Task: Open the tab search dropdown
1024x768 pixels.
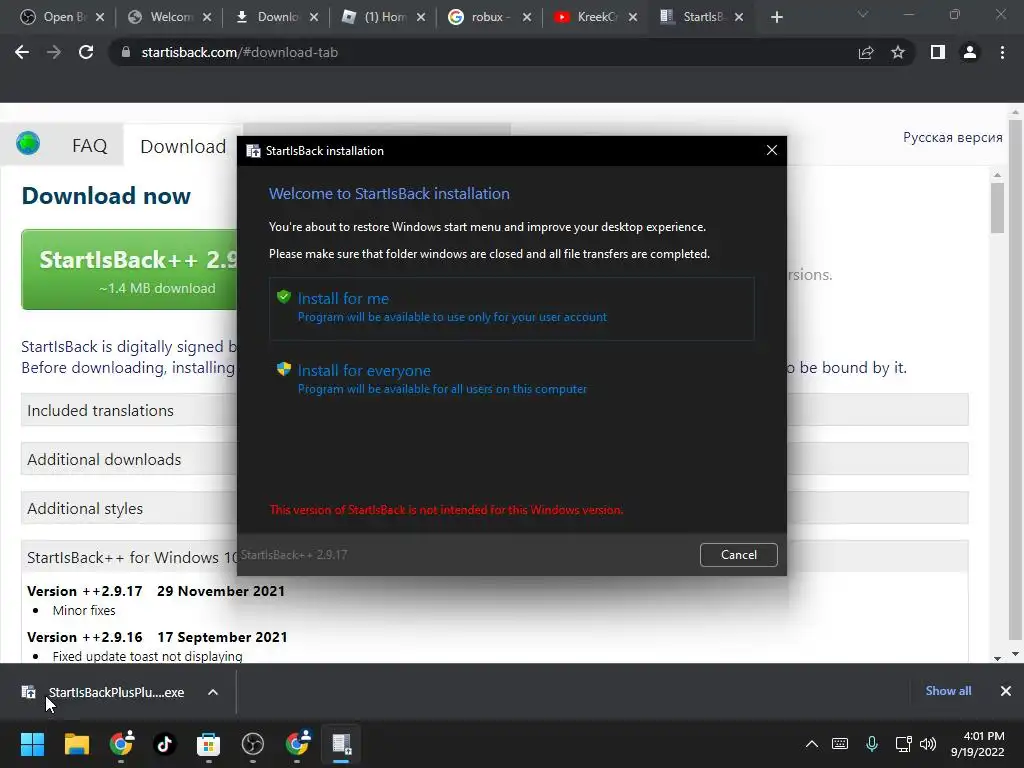Action: (863, 14)
